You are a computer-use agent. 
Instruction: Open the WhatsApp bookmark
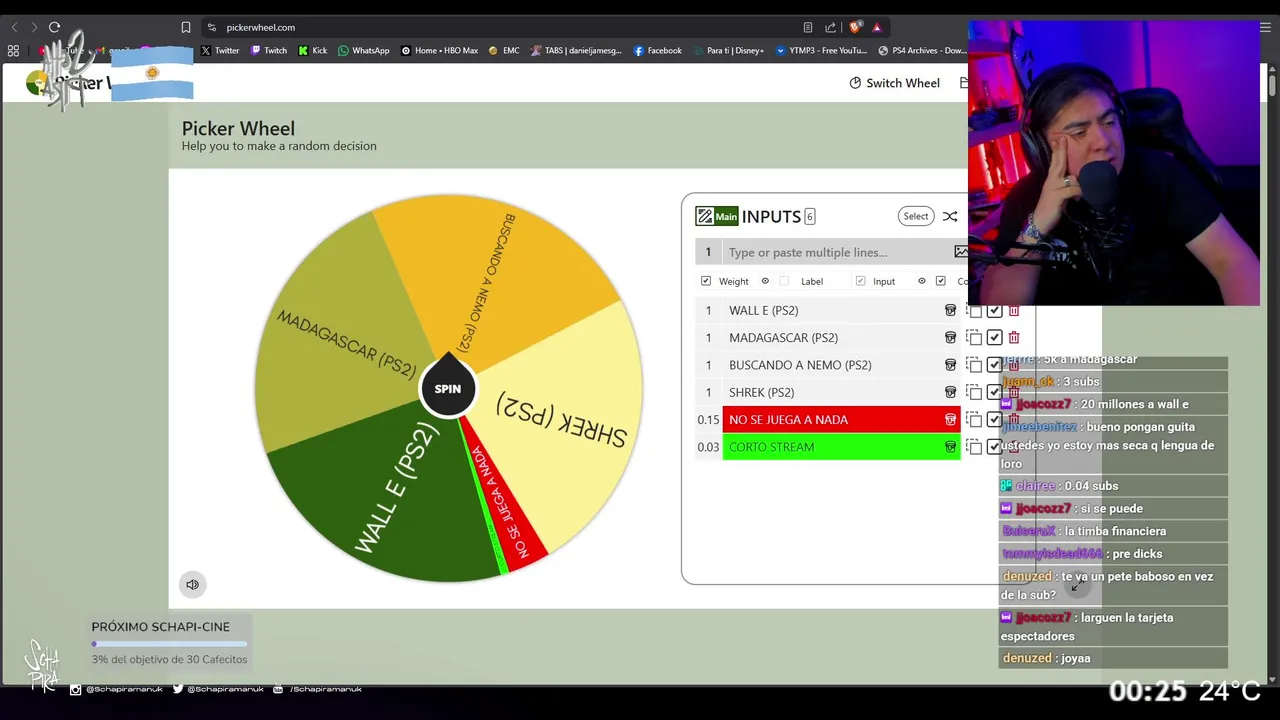(364, 50)
